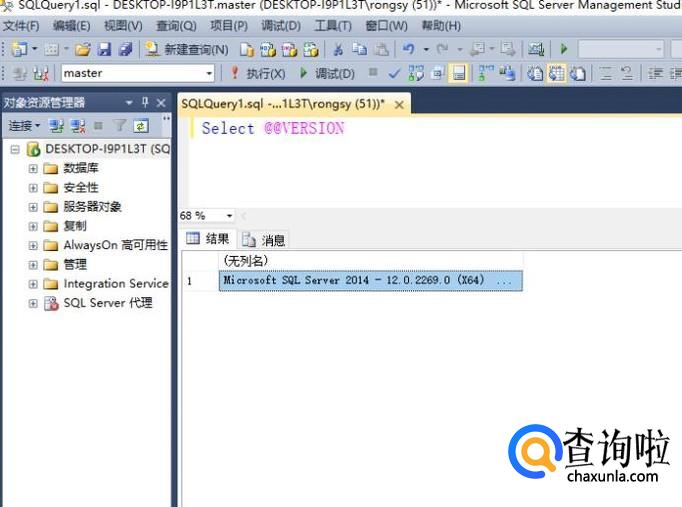Click the MDX query icon
Screen dimensions: 682x507
tap(268, 50)
